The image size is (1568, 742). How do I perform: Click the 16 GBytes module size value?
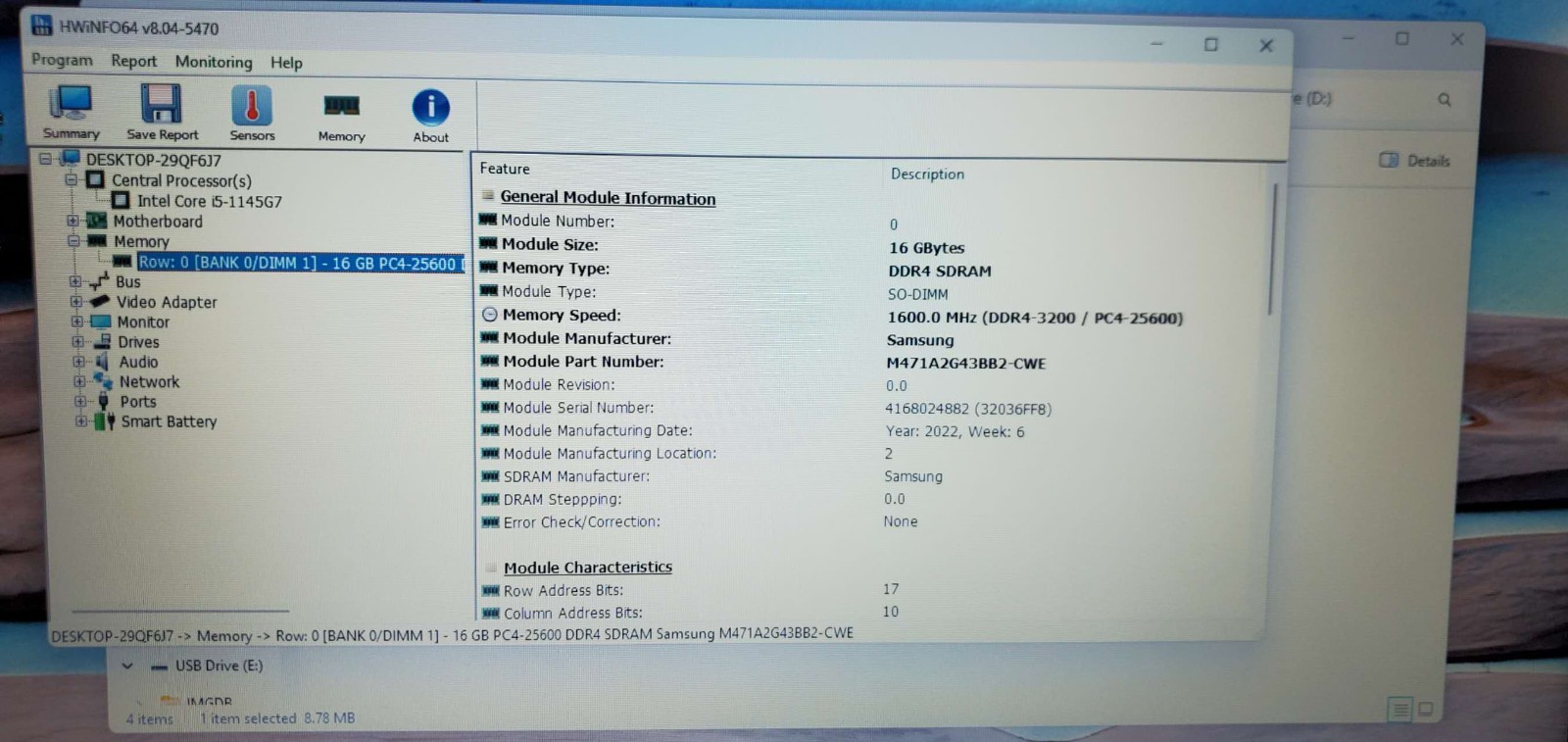(x=926, y=248)
